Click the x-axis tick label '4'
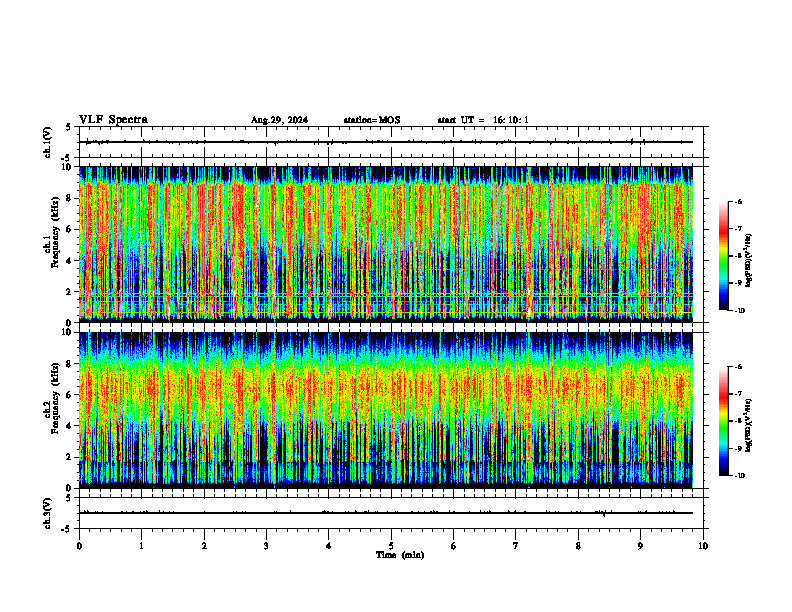This screenshot has height=612, width=792. point(328,546)
